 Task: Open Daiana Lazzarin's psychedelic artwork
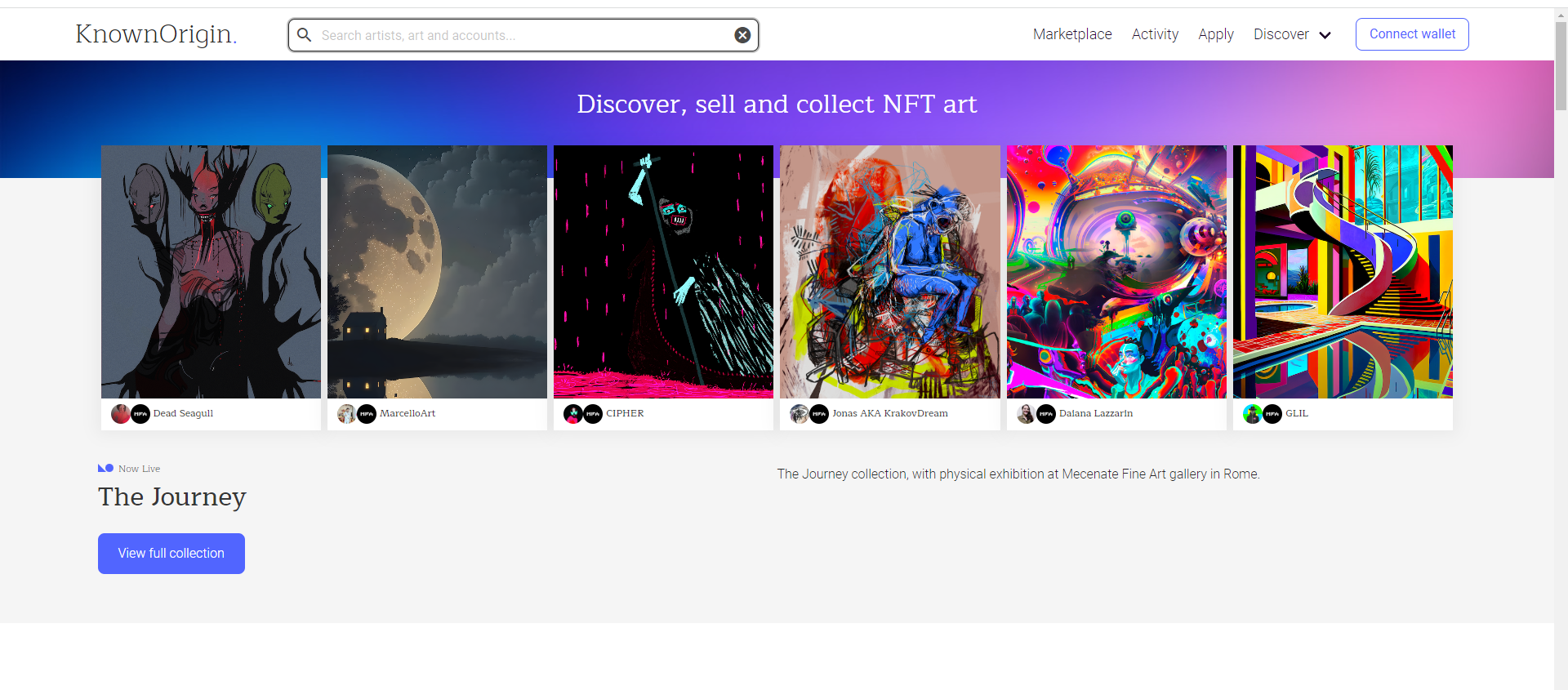coord(1116,272)
